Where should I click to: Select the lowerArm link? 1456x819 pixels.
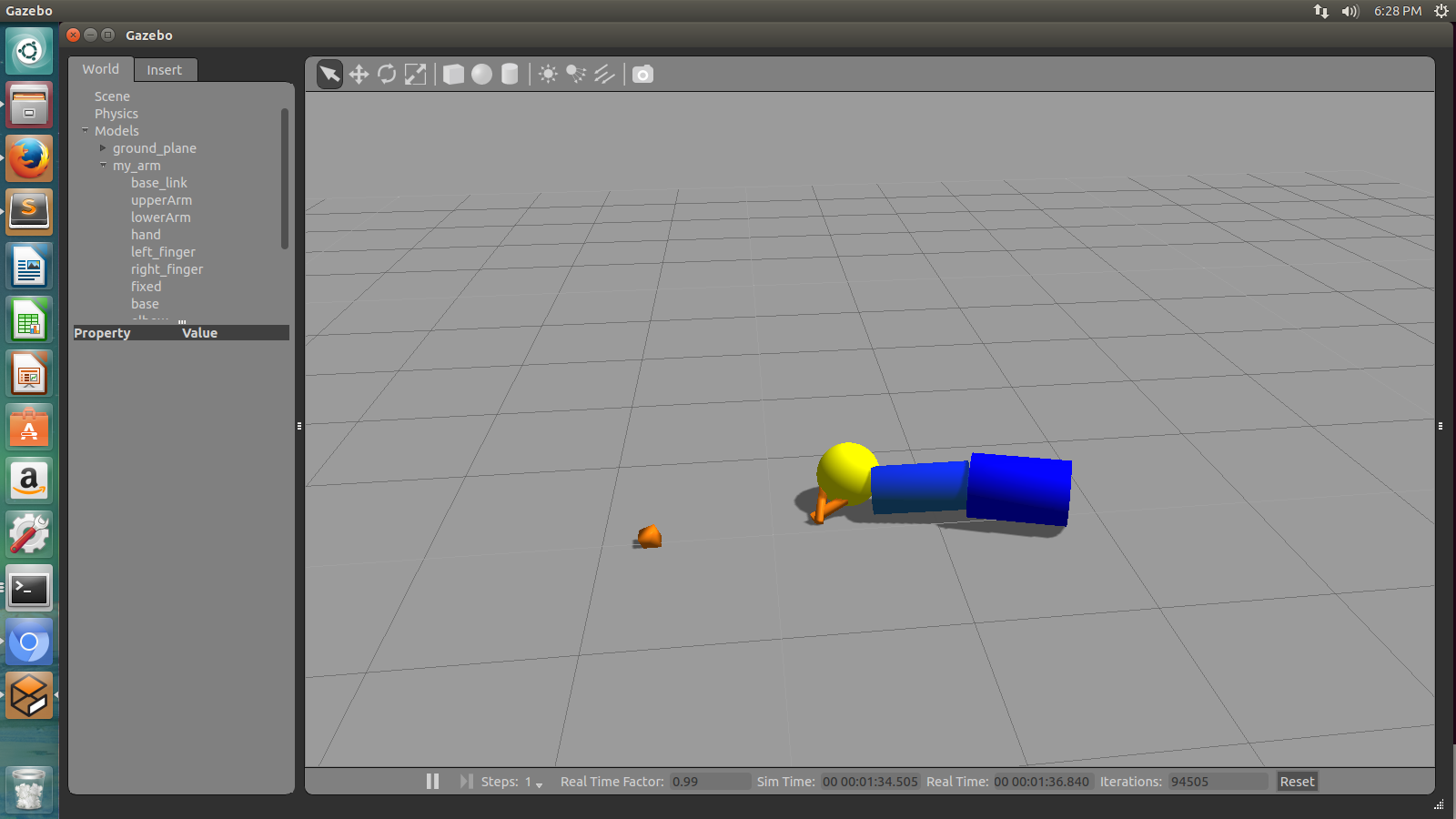[x=161, y=217]
